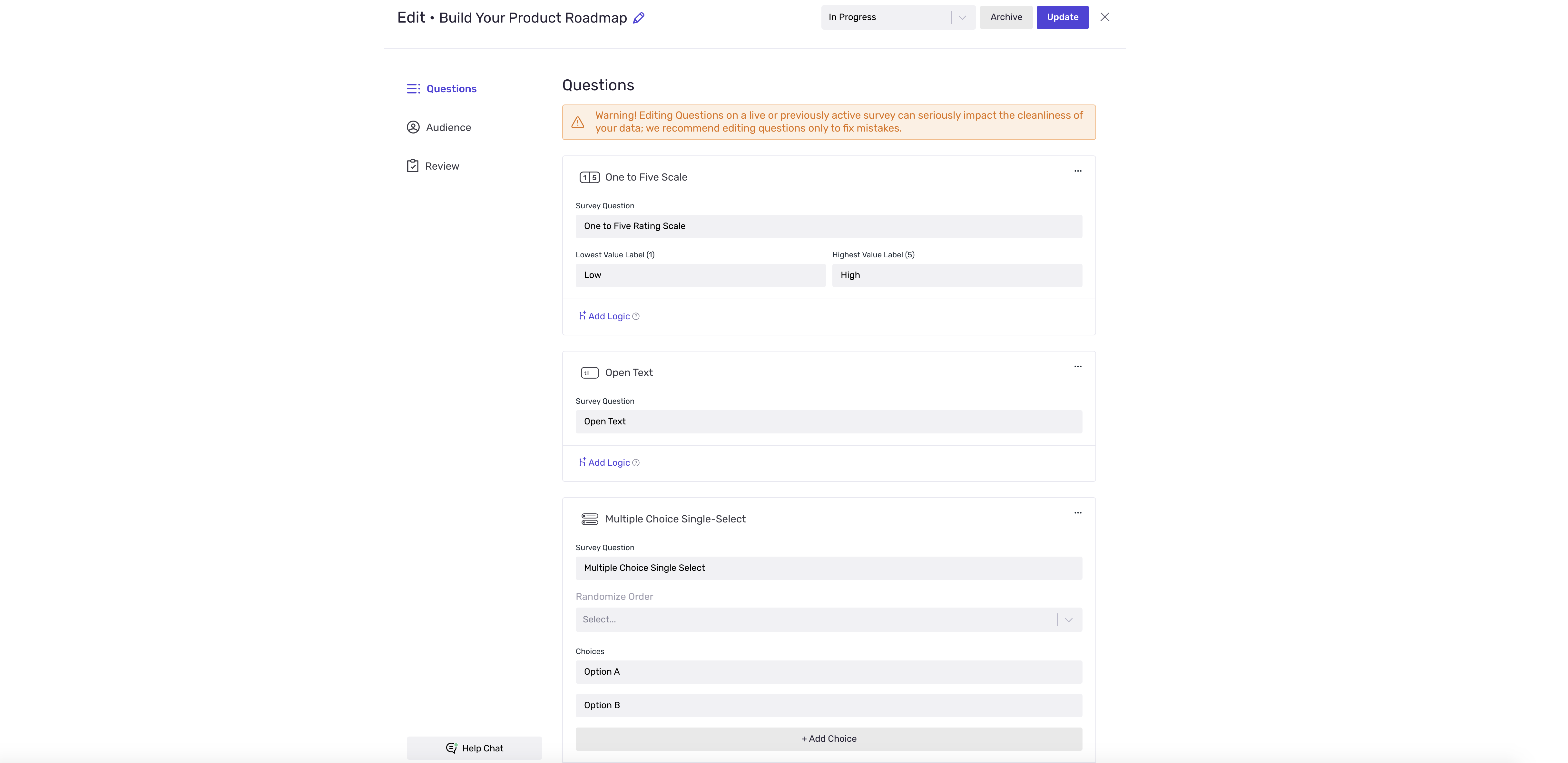Open Help Chat
Image resolution: width=1568 pixels, height=763 pixels.
(x=474, y=748)
